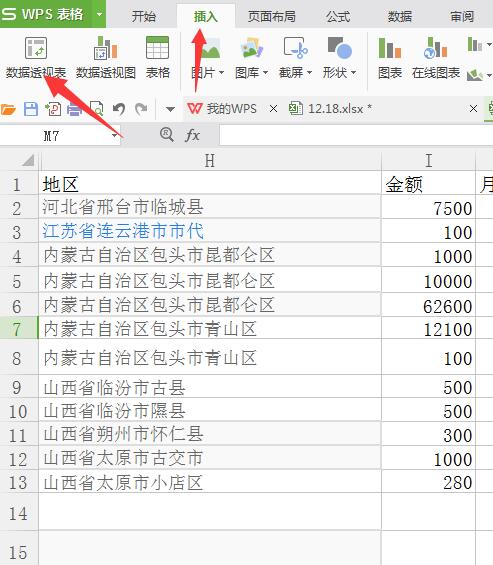The width and height of the screenshot is (493, 565).
Task: Select the 地区 header cell
Action: 210,184
